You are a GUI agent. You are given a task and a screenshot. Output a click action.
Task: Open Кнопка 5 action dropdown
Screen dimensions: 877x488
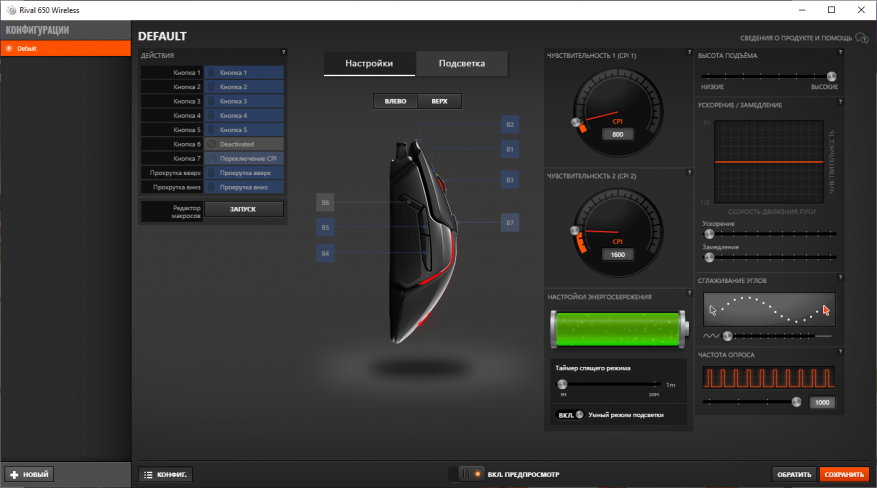[244, 130]
